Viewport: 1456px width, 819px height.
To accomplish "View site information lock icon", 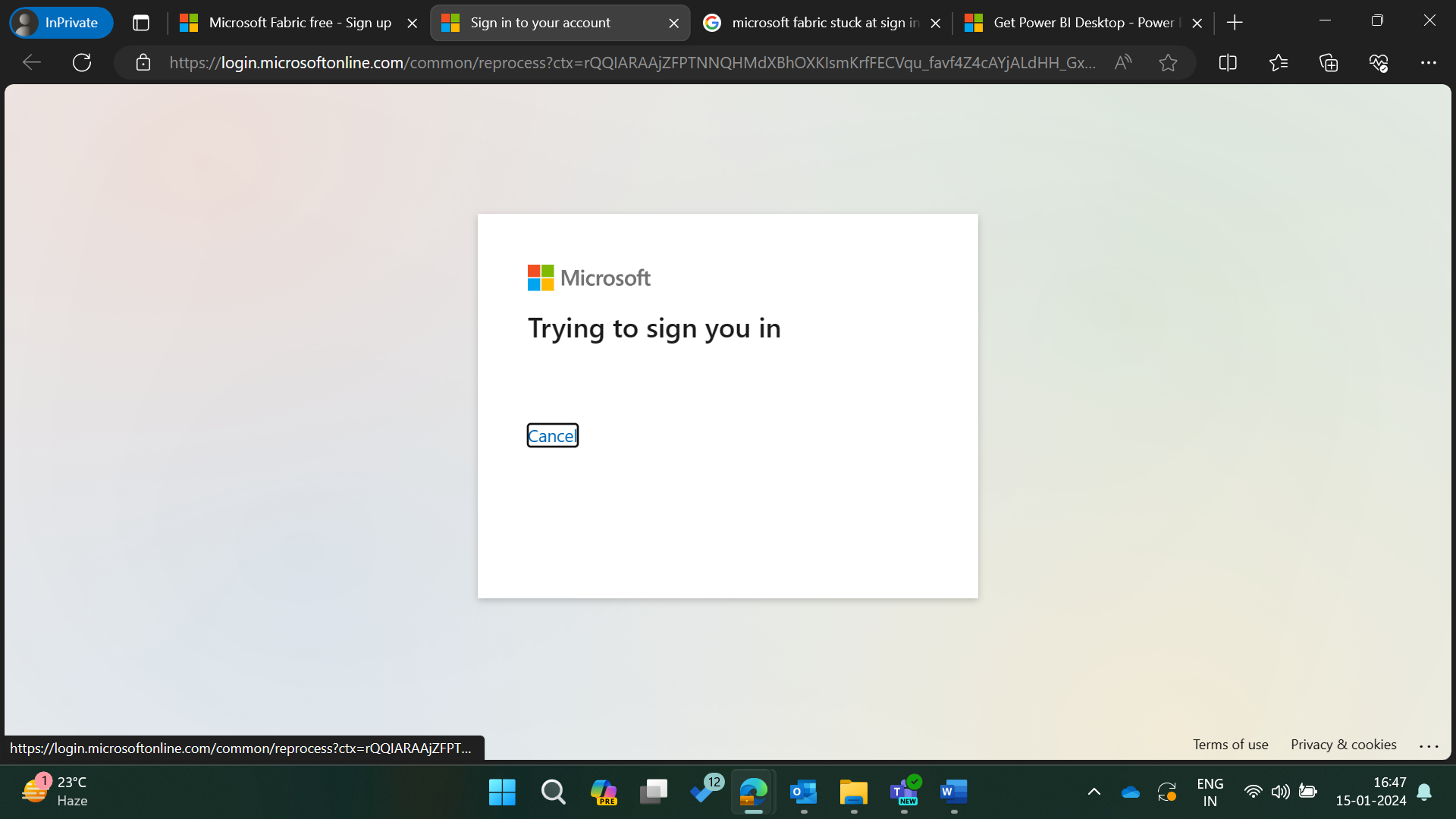I will 143,63.
